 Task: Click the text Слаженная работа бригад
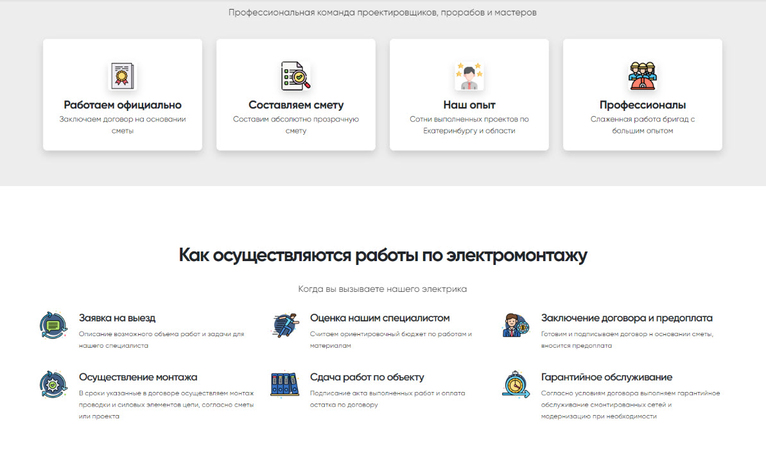tap(642, 125)
